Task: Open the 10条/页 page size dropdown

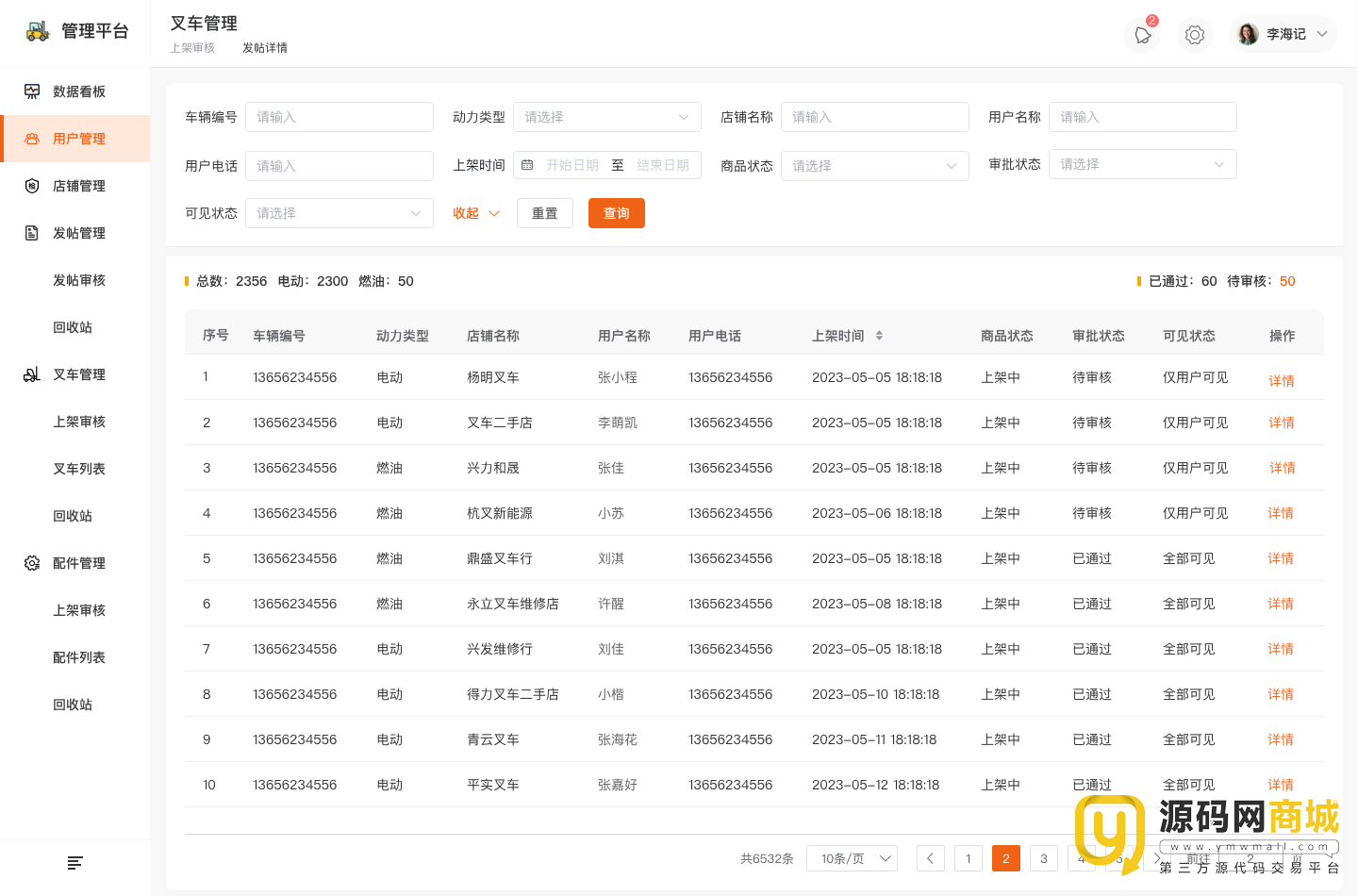Action: point(852,858)
